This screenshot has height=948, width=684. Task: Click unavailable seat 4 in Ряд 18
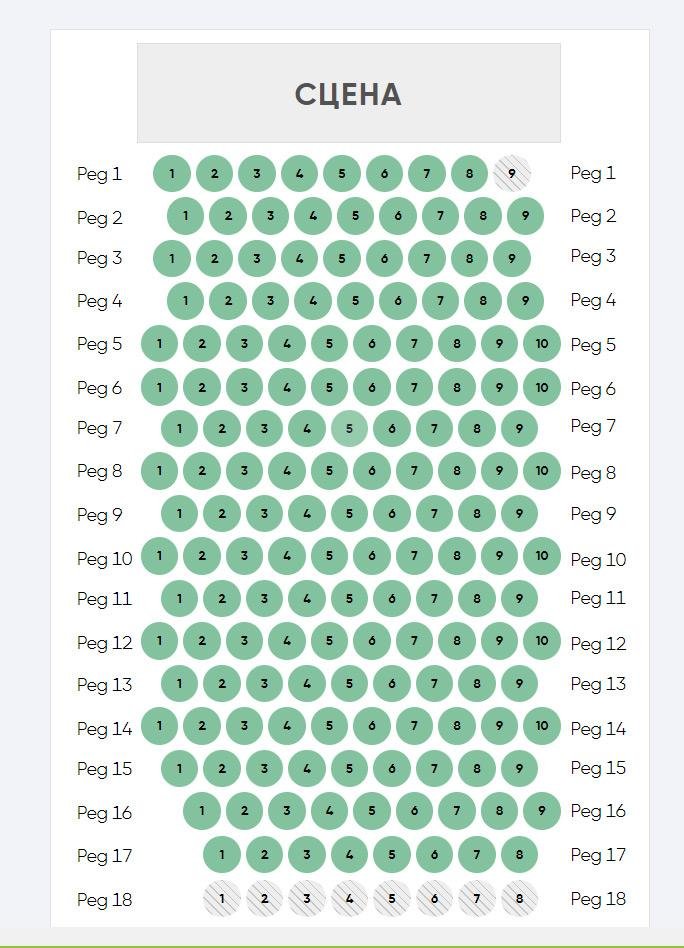click(x=350, y=898)
